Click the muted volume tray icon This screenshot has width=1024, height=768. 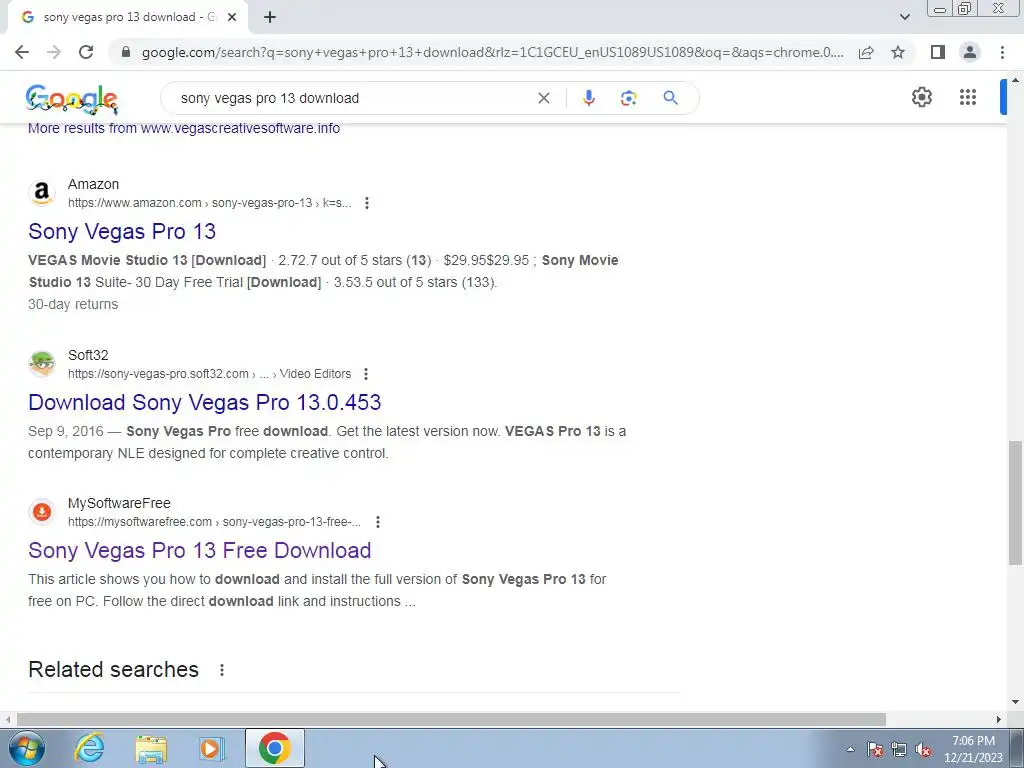click(923, 749)
